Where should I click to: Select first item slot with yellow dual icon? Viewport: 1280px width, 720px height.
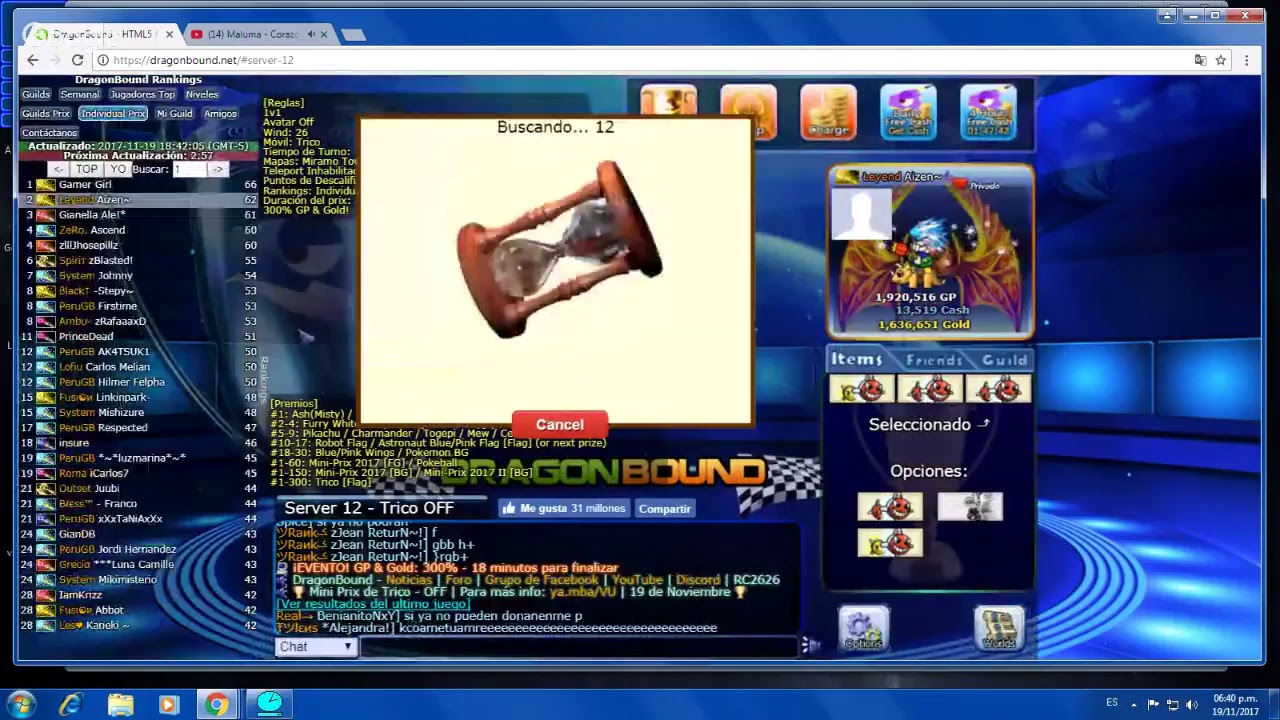click(x=862, y=390)
